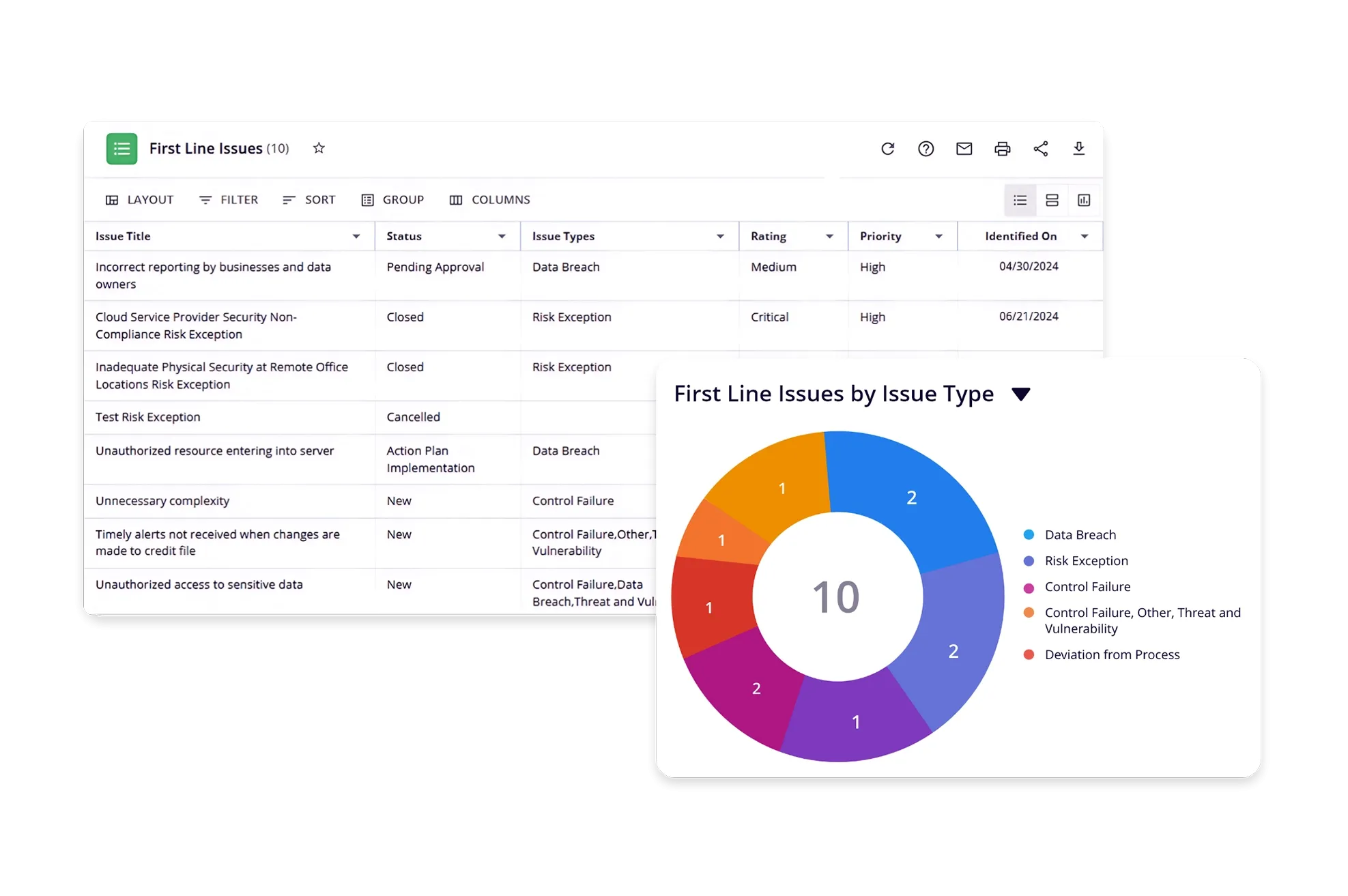Click the Data Breach legend color dot
Screen dimensions: 1348x896
click(1029, 535)
